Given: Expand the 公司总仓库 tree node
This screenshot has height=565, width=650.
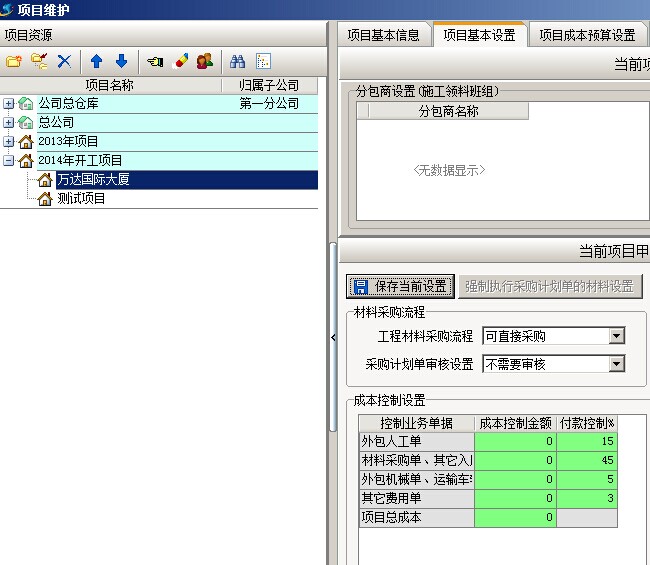Looking at the screenshot, I should click(x=9, y=103).
